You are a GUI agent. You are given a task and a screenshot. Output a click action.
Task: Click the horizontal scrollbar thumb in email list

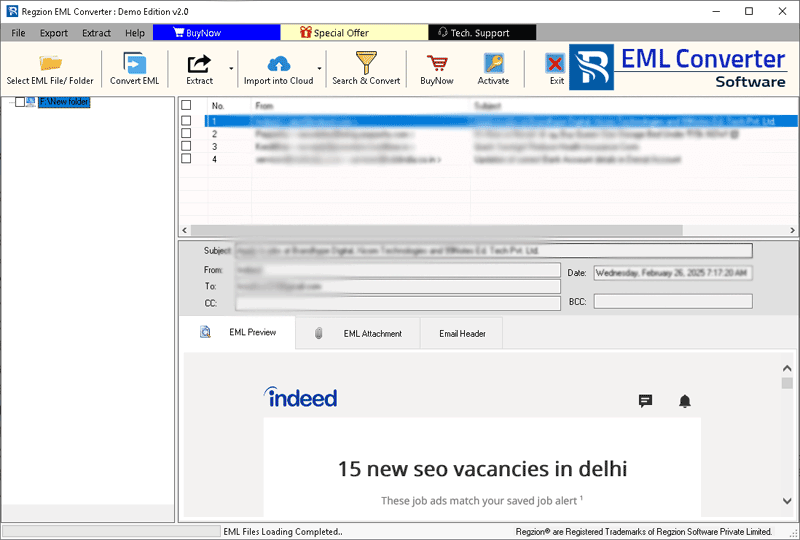pos(437,230)
